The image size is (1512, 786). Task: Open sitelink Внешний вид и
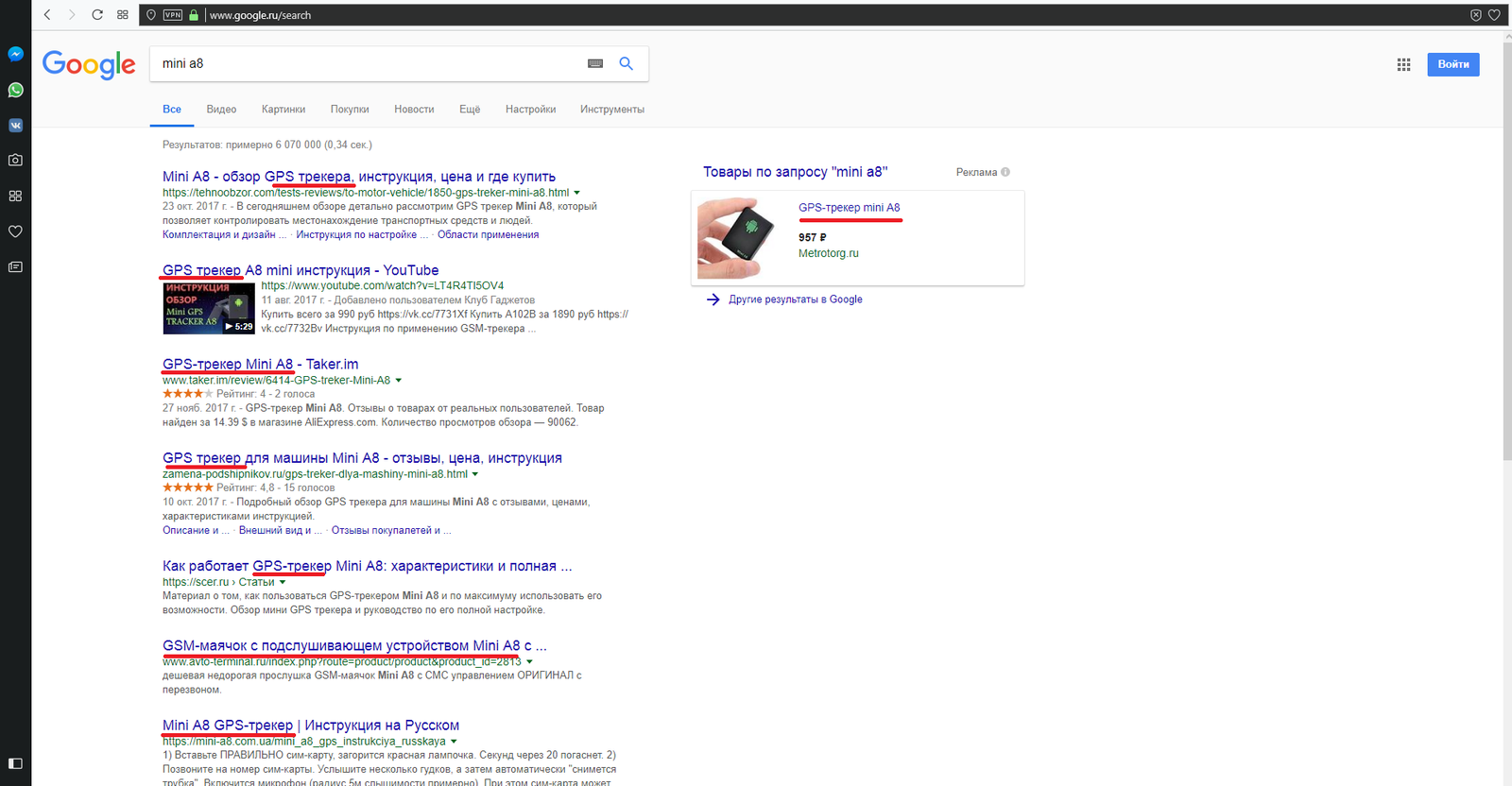pos(281,531)
